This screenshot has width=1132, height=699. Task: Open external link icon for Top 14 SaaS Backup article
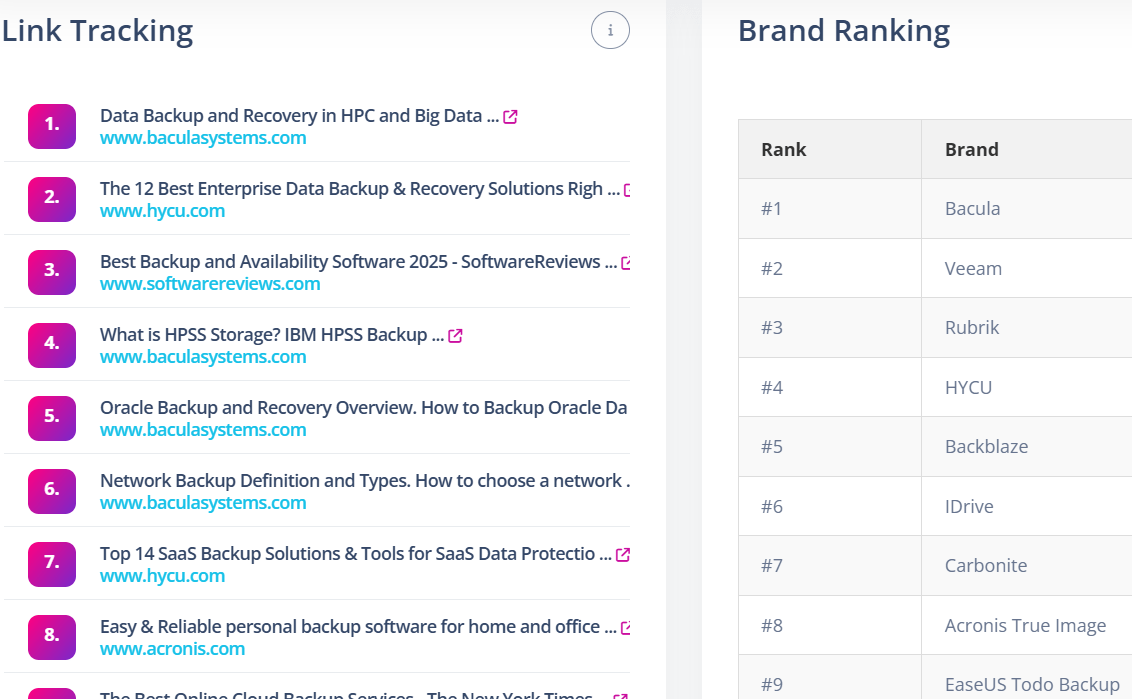622,555
